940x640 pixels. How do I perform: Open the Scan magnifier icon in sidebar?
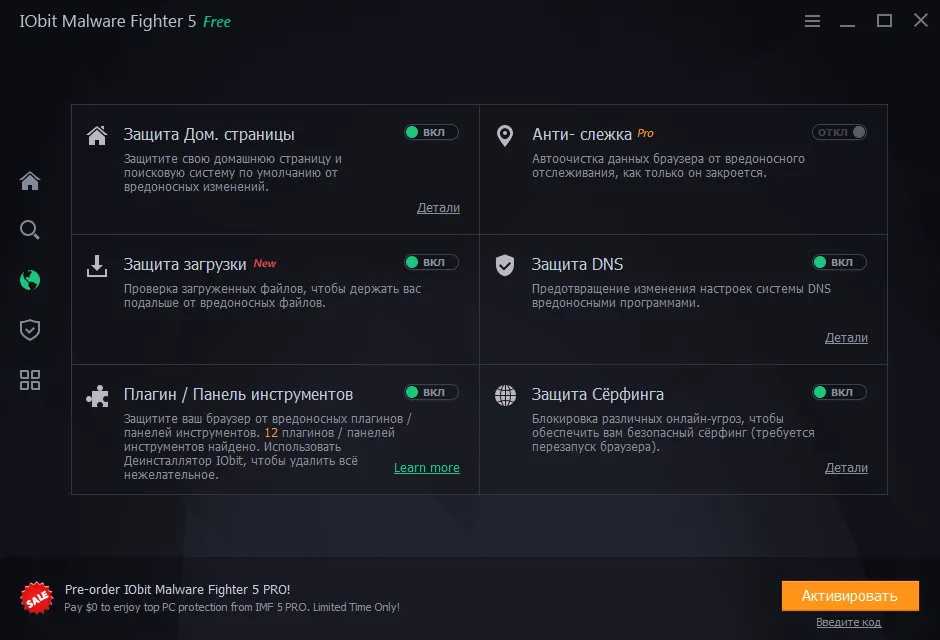coord(30,230)
